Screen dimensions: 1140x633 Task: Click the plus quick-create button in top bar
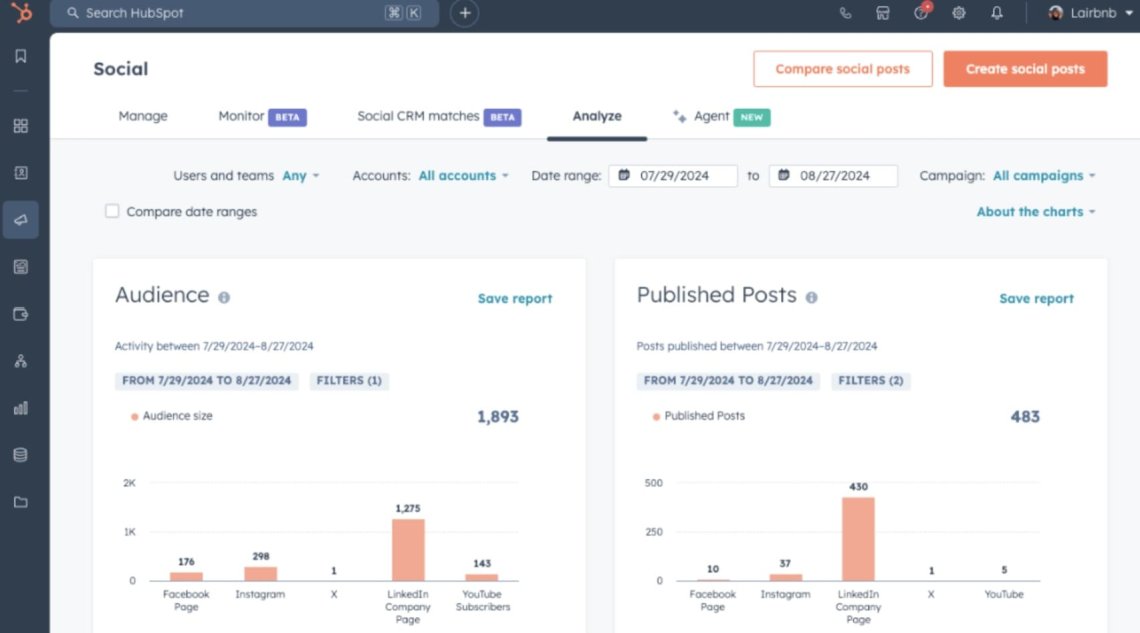465,12
